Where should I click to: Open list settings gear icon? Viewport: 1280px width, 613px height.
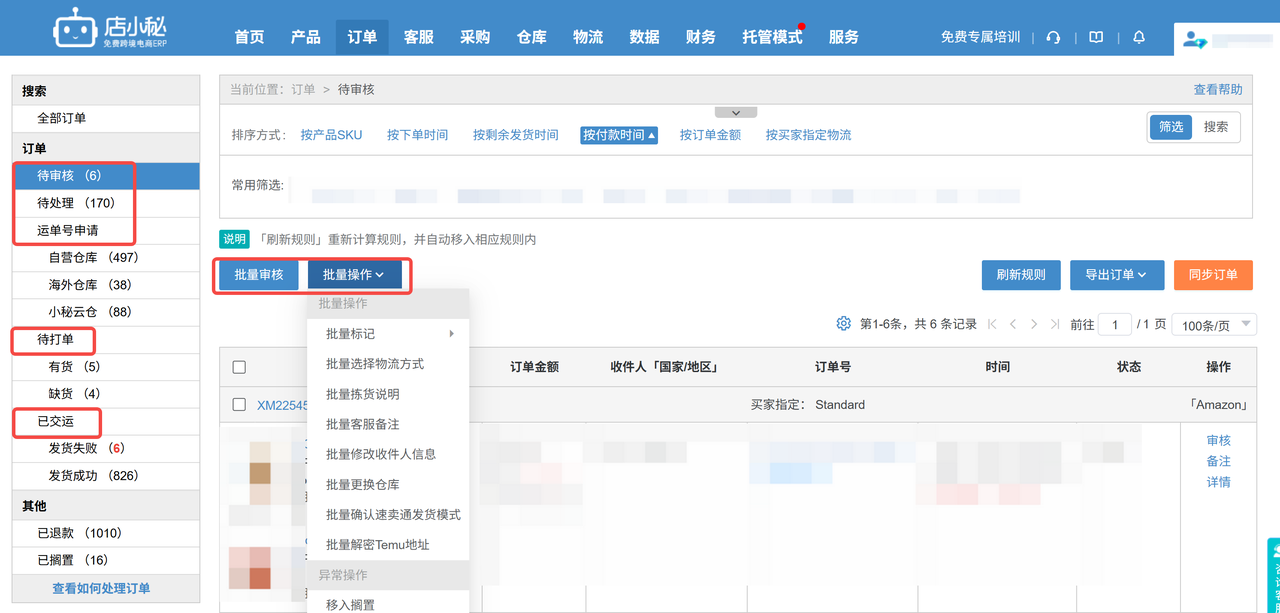coord(843,324)
